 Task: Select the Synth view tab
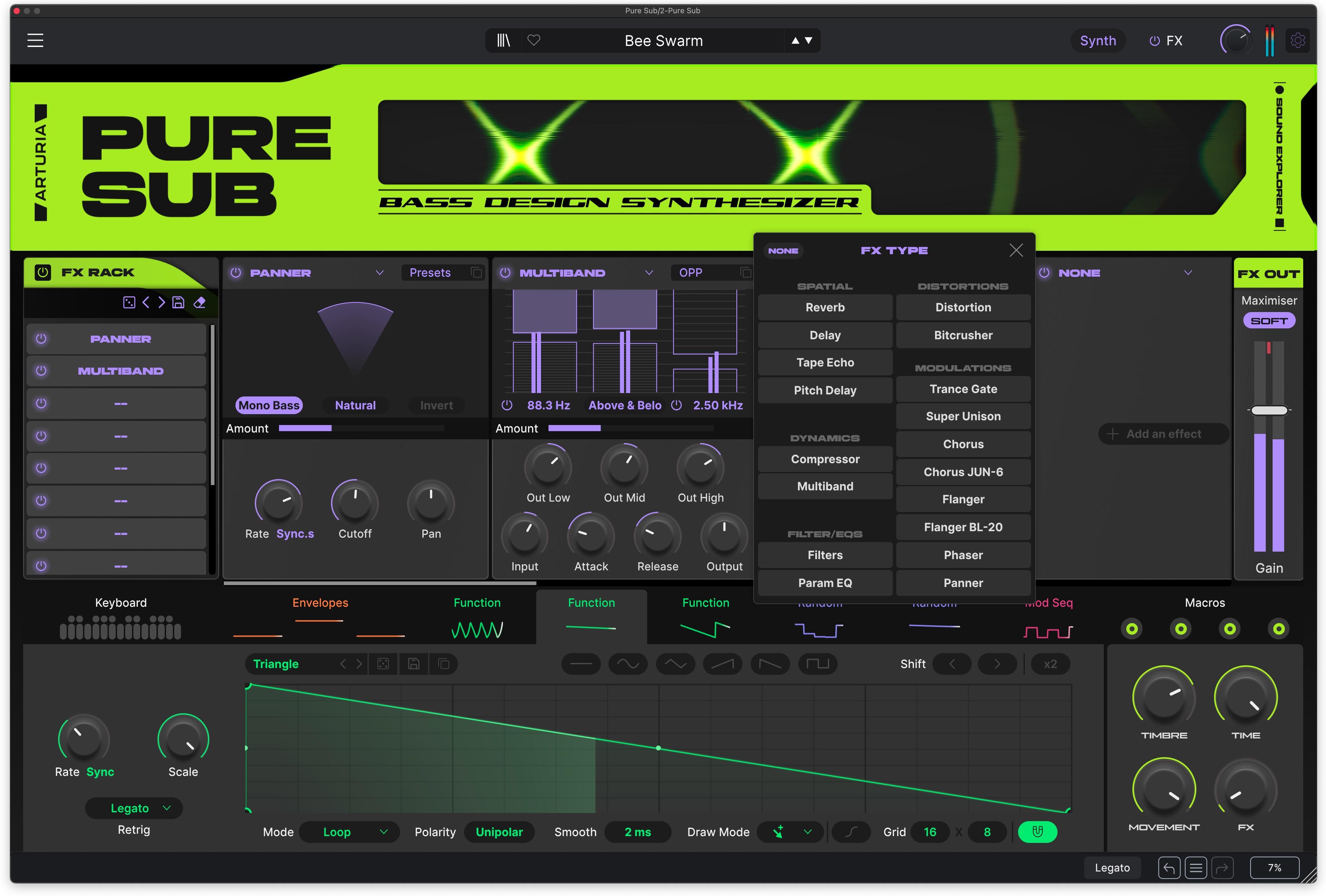click(1098, 40)
